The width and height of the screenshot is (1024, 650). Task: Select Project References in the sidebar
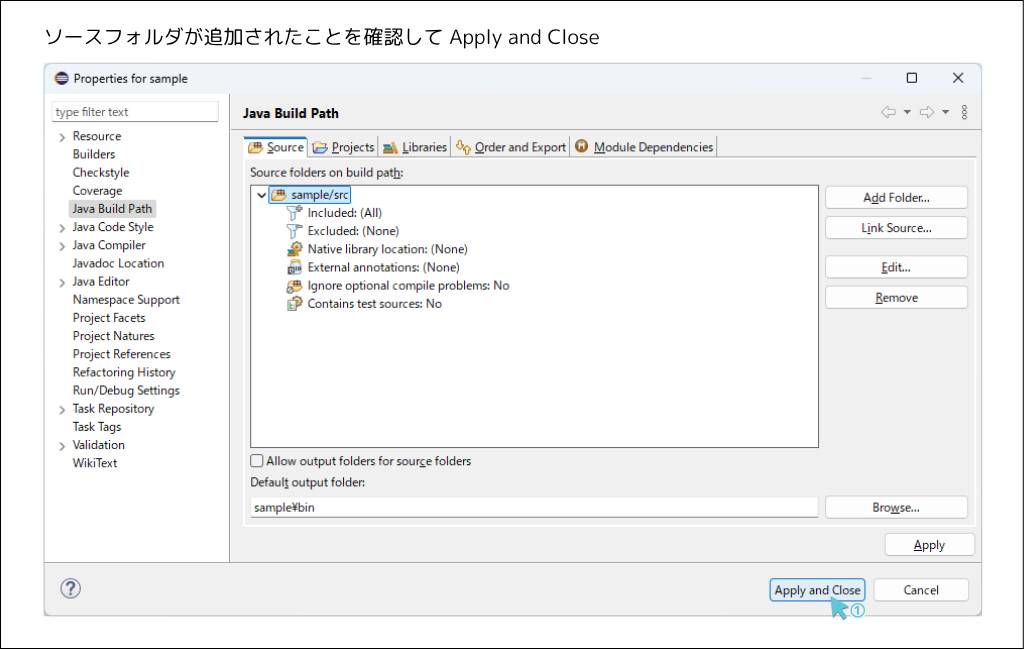pyautogui.click(x=121, y=354)
